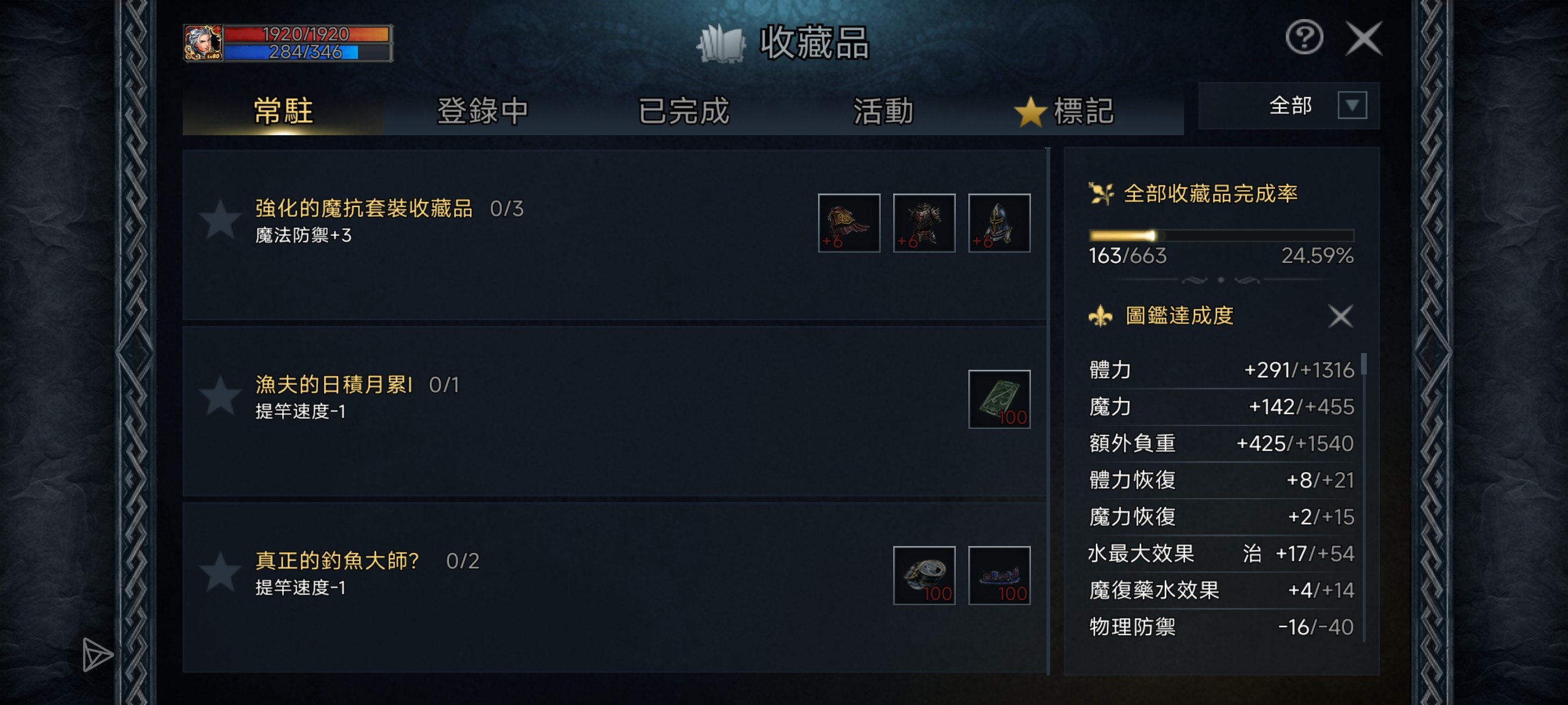Open the 活動 tab
This screenshot has height=705, width=1568.
pyautogui.click(x=883, y=111)
